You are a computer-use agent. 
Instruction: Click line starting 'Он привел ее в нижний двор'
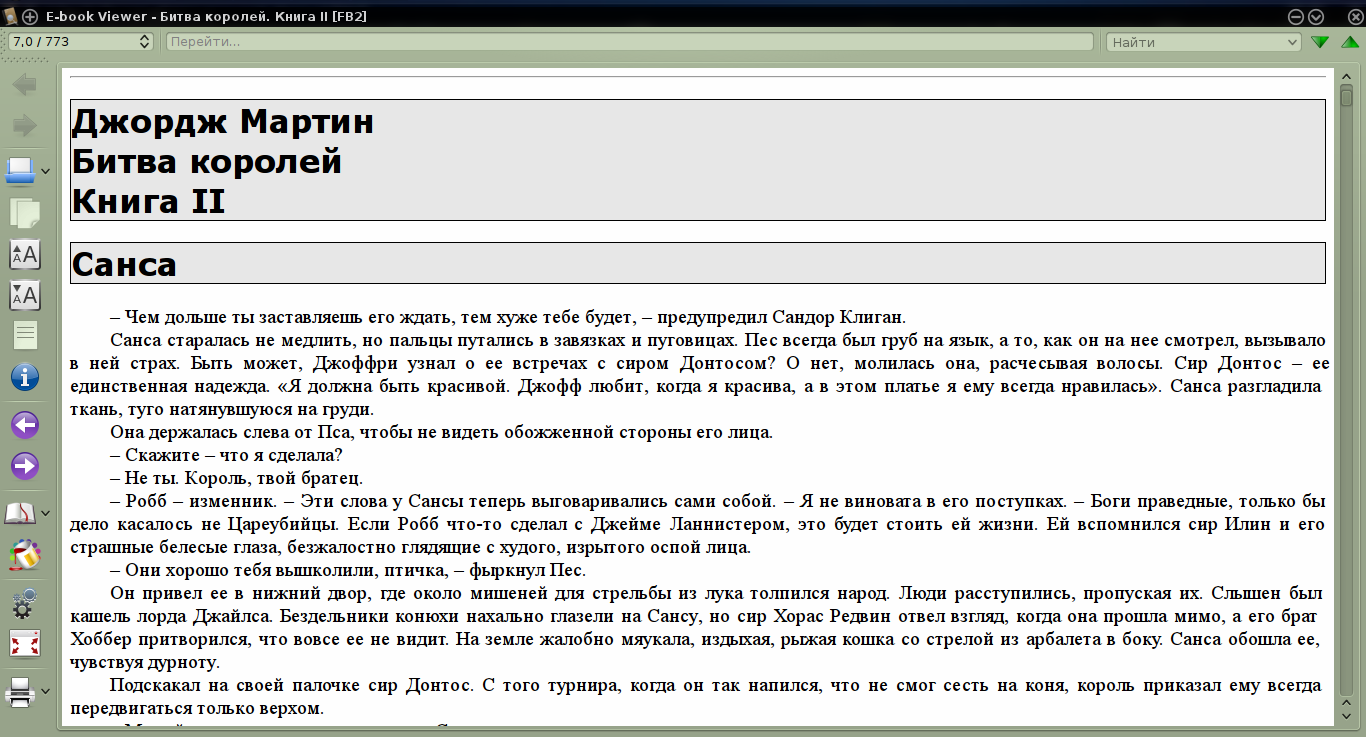[x=717, y=593]
